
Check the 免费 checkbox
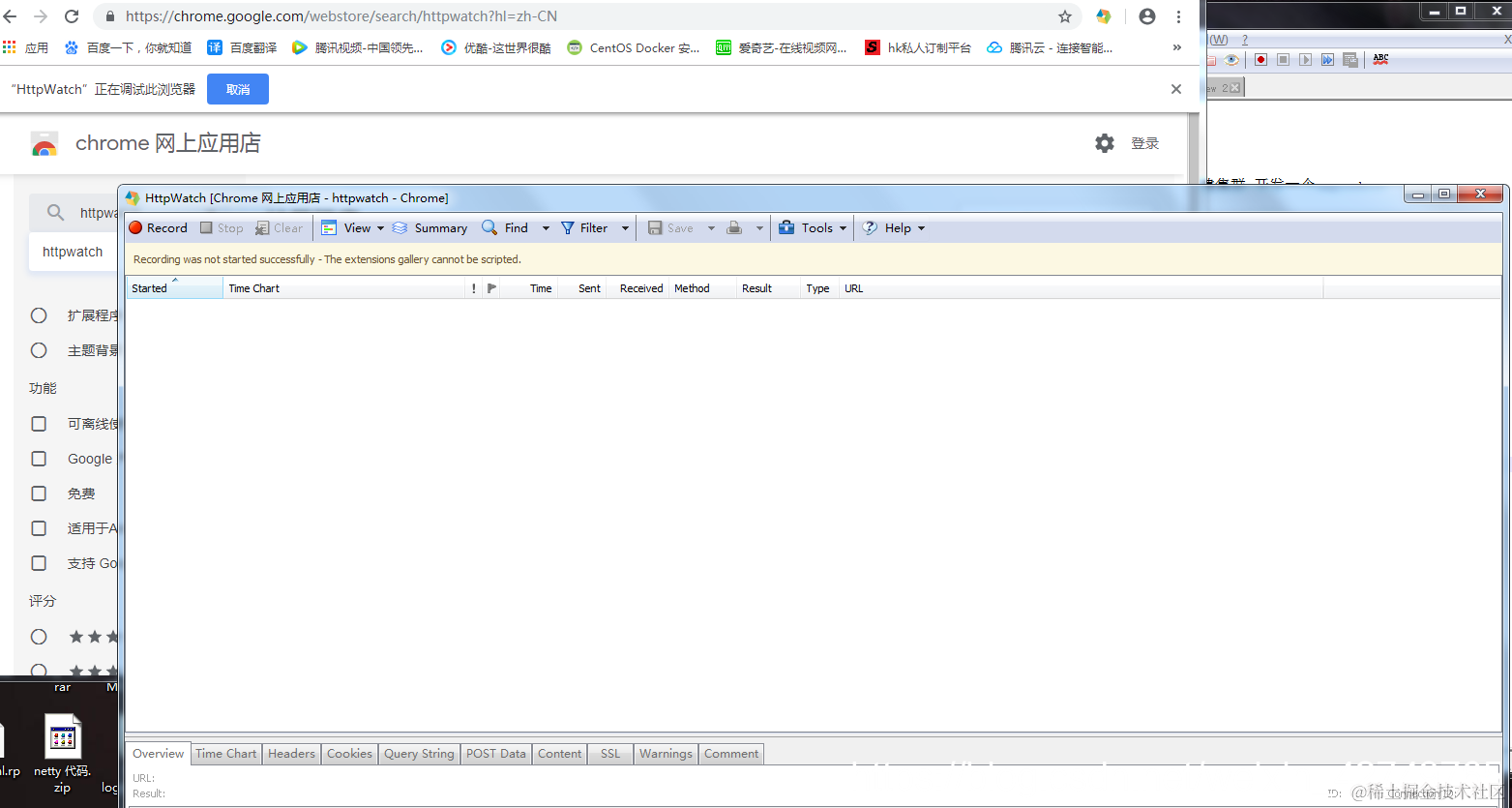39,494
